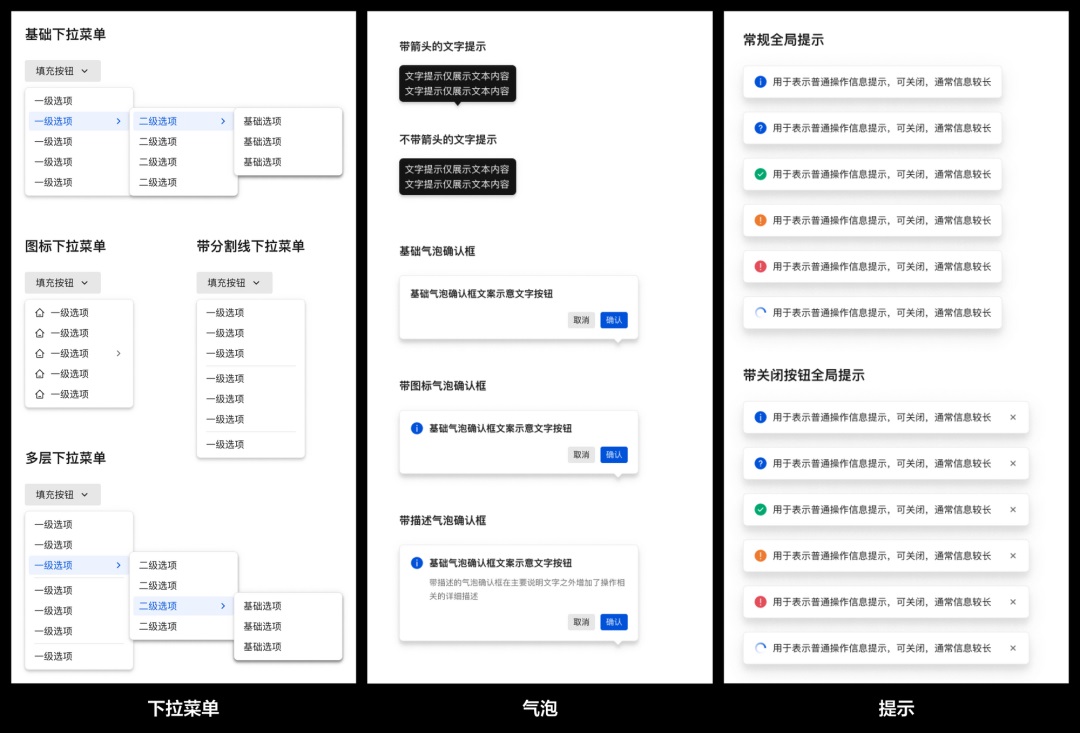Click the orange warning icon in 带关闭按钮全局提示
Screen dimensions: 1080x733
pos(760,556)
